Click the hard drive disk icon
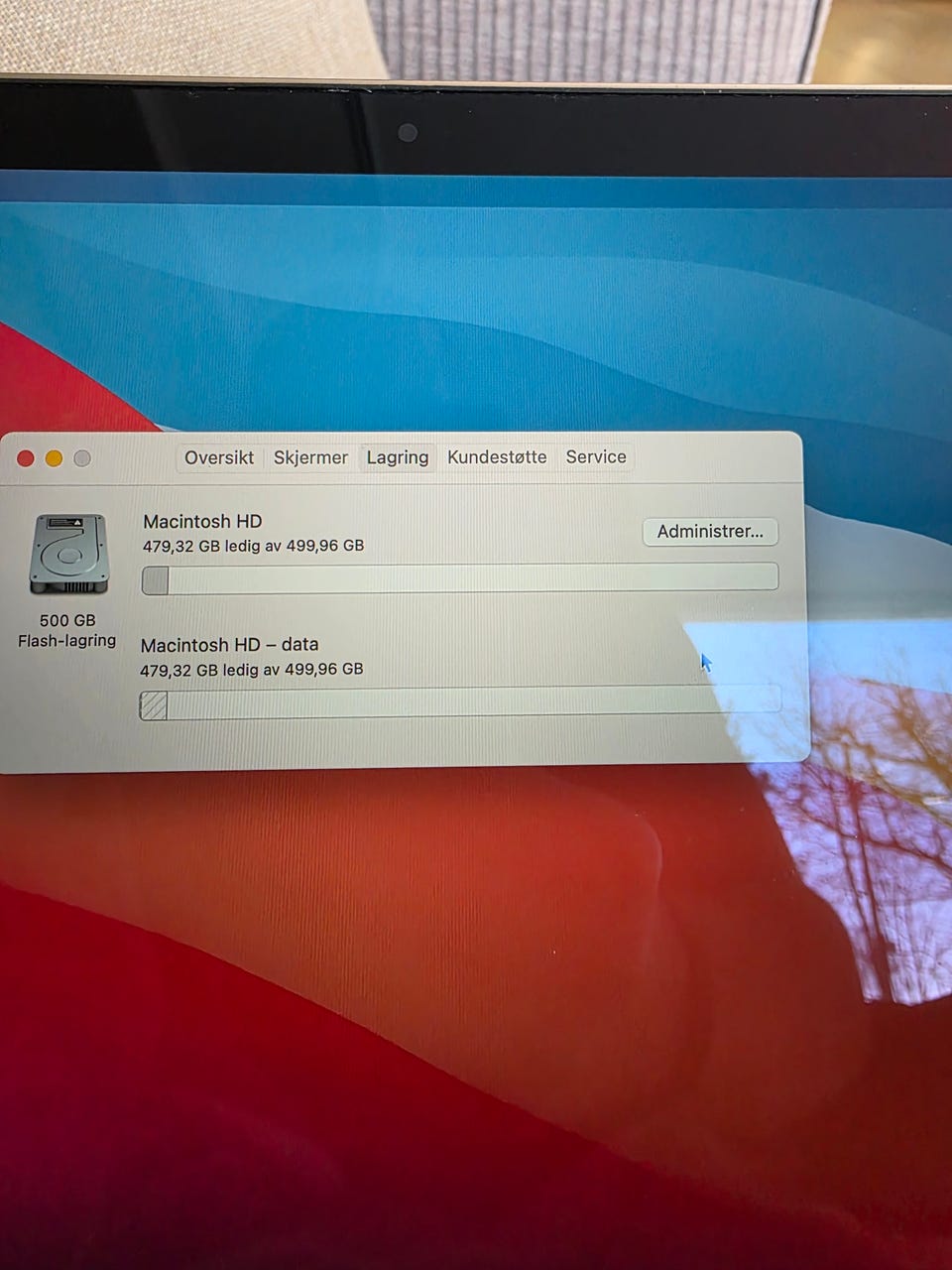The width and height of the screenshot is (952, 1270). pos(67,555)
